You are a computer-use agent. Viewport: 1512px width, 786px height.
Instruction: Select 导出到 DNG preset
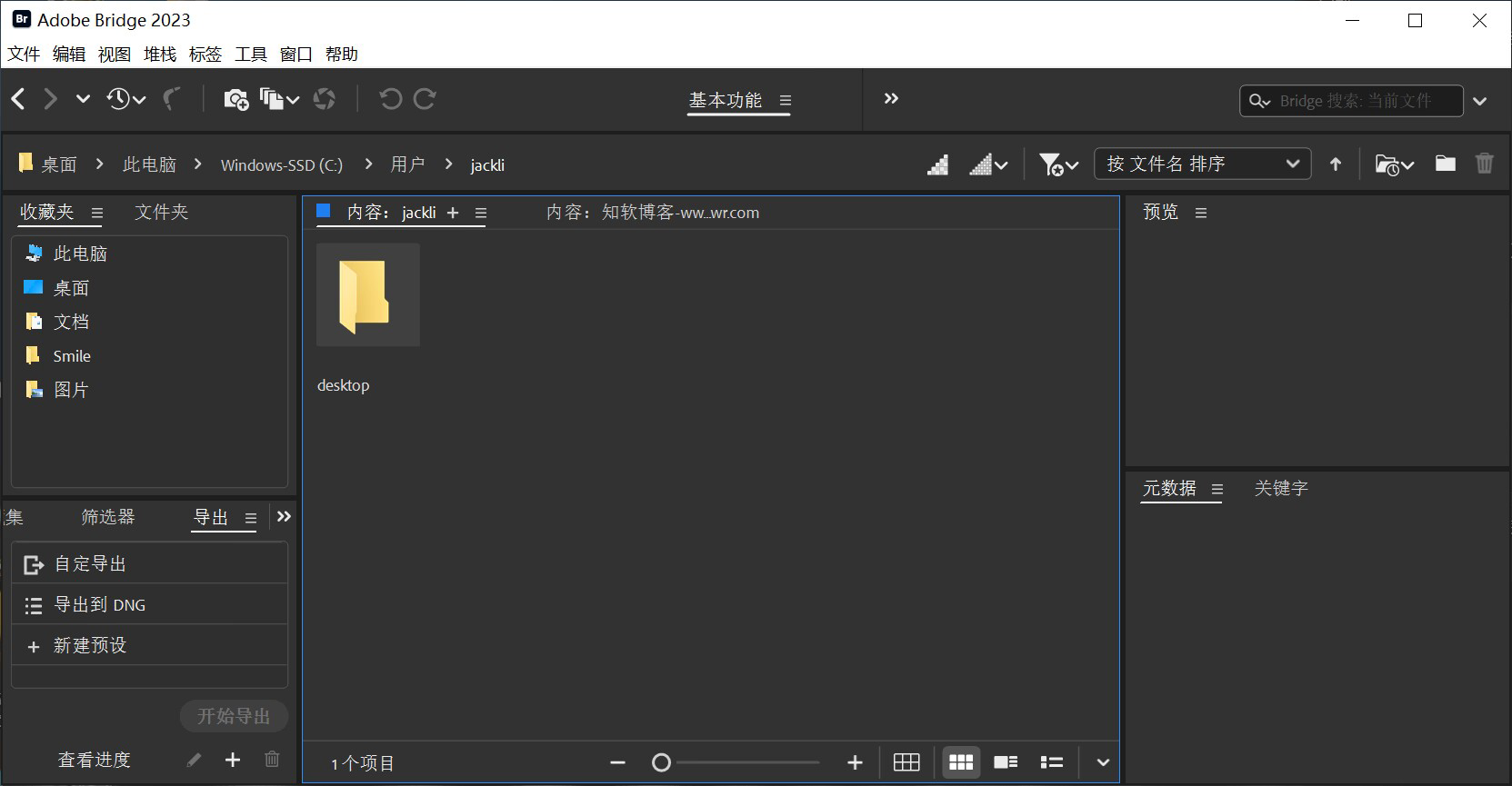[149, 604]
